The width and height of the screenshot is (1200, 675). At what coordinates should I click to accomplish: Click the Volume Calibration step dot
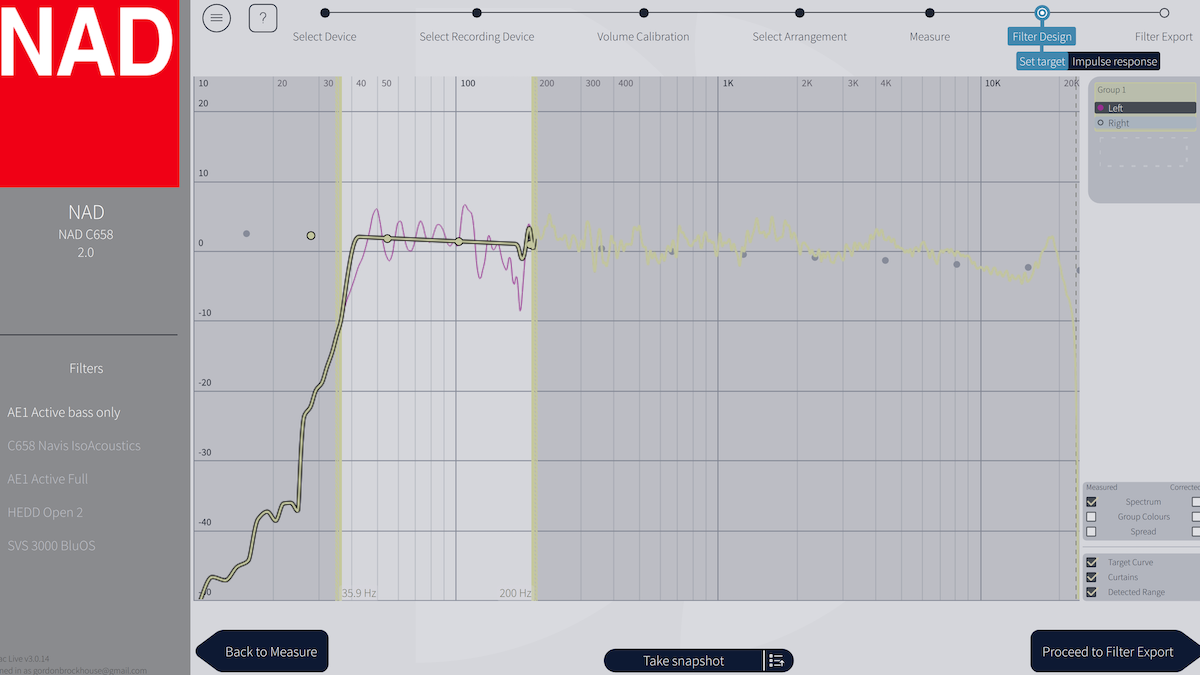(643, 13)
